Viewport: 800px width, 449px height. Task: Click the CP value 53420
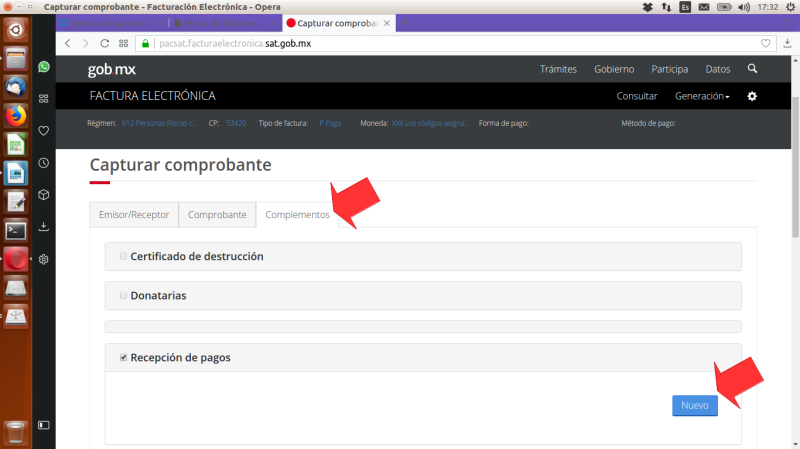(x=236, y=123)
